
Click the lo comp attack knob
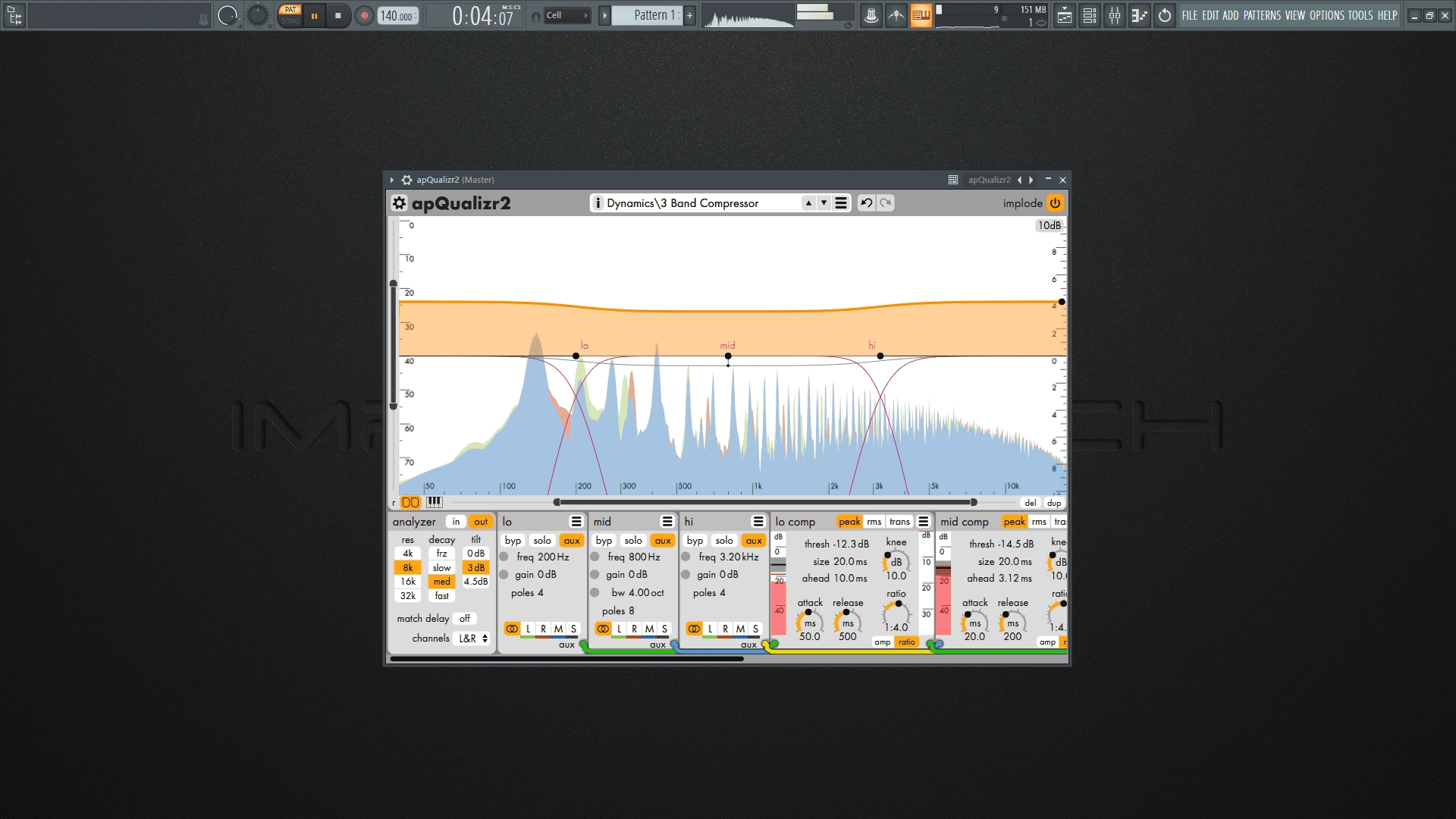pos(810,623)
